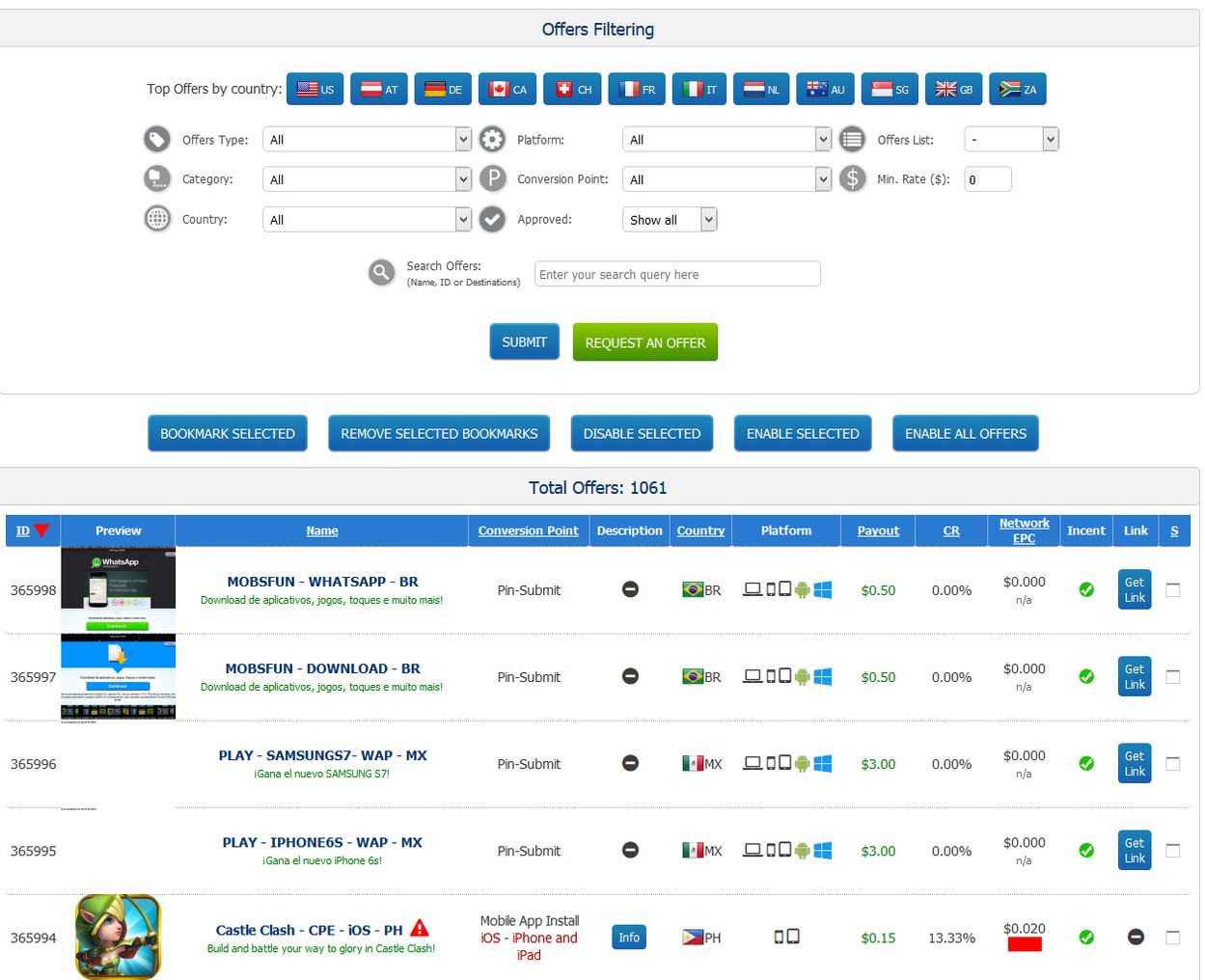Expand the Approved Show all dropdown

coord(670,220)
